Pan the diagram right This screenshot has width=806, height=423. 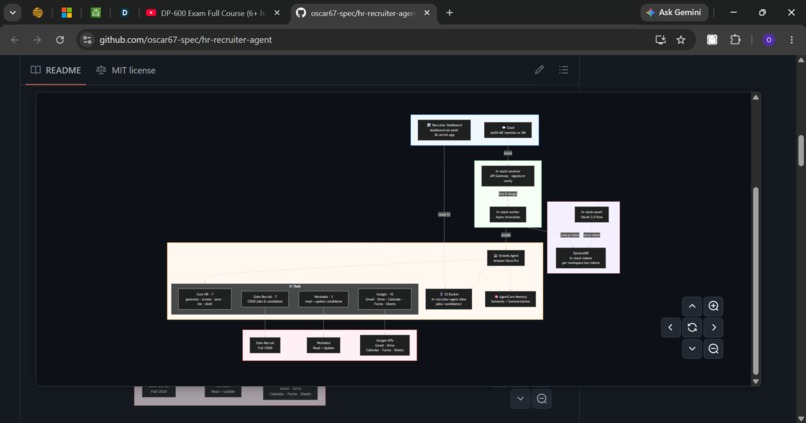point(713,327)
